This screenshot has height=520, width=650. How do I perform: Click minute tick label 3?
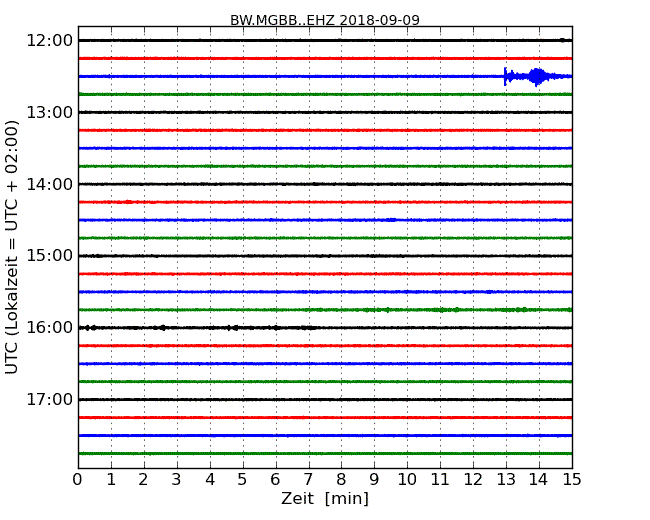177,480
